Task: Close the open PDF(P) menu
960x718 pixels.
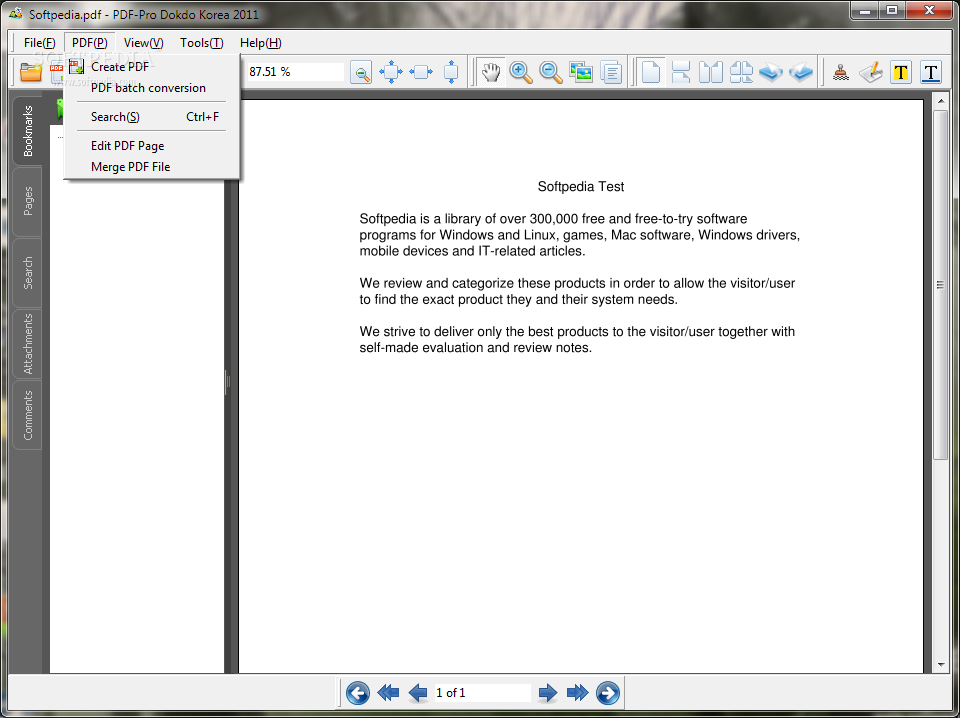Action: (90, 43)
